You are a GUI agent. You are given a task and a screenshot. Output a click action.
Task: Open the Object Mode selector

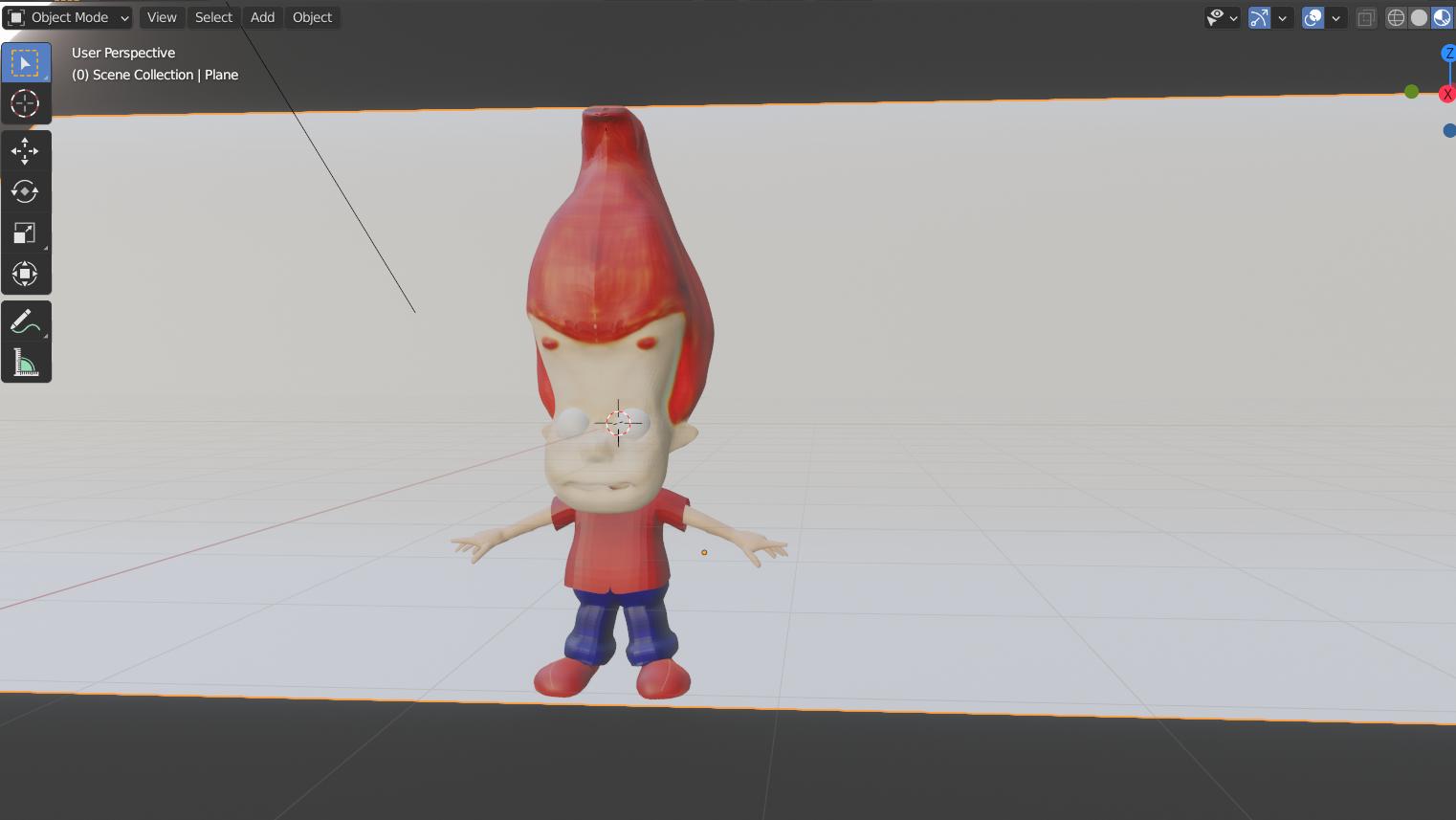pos(68,17)
